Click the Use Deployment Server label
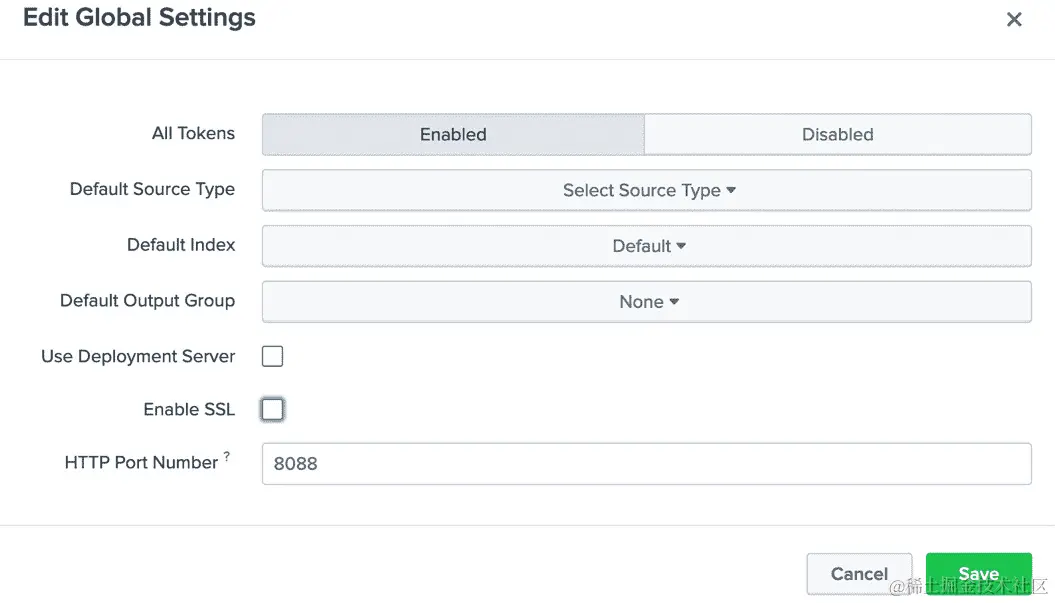 coord(138,356)
